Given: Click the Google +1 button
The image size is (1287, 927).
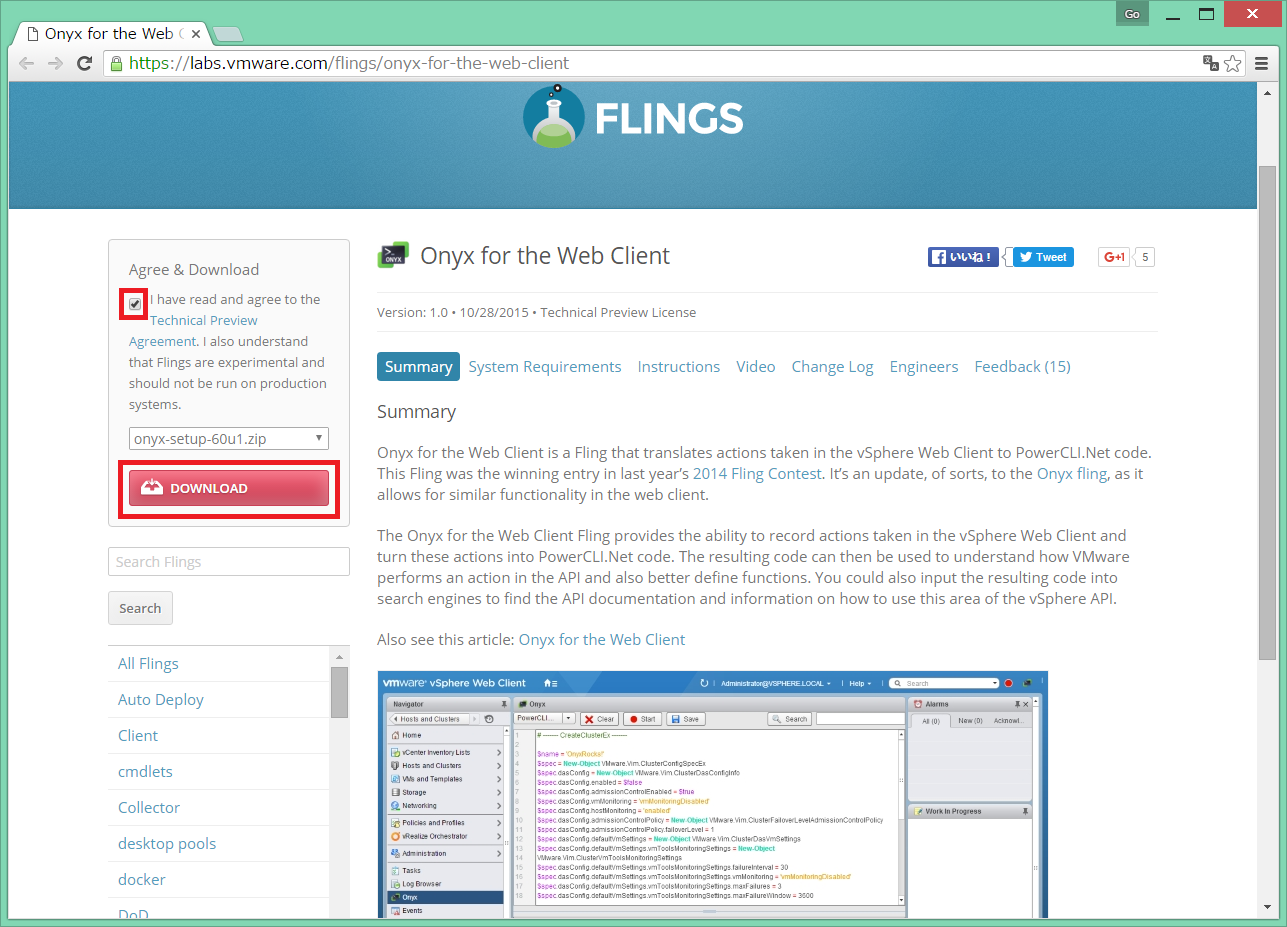Looking at the screenshot, I should tap(1114, 257).
